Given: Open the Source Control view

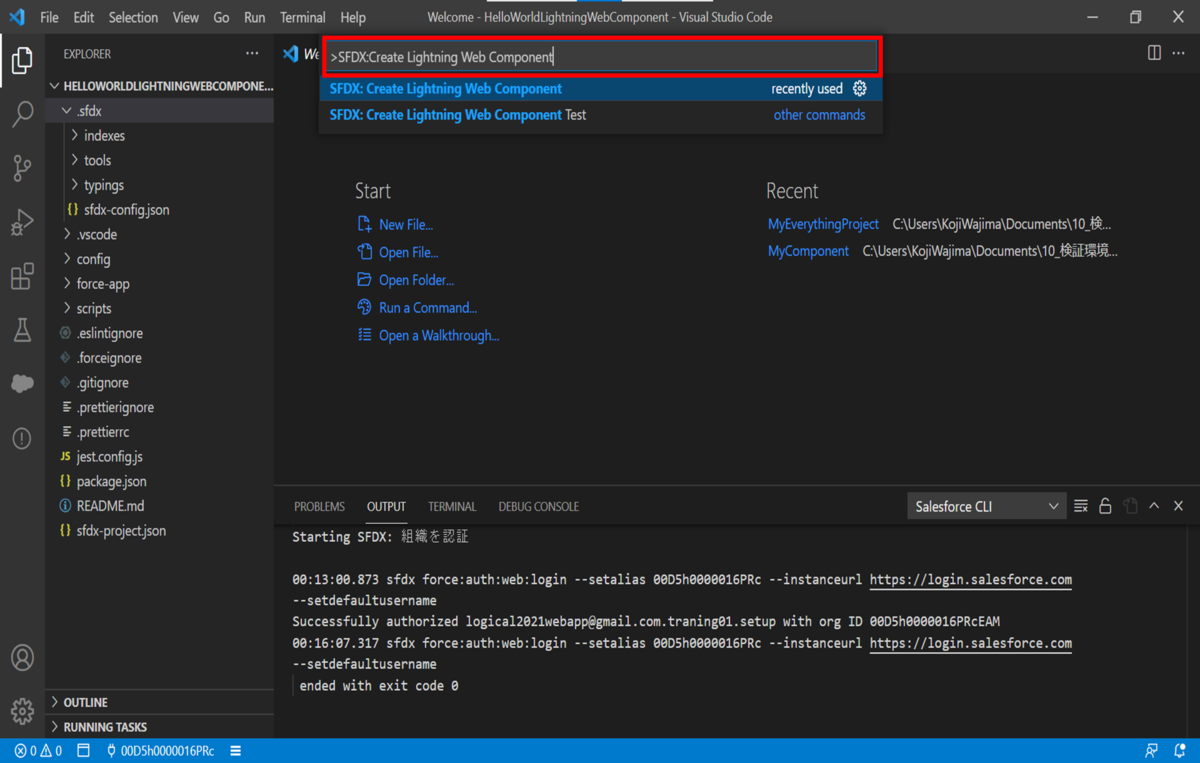Looking at the screenshot, I should pyautogui.click(x=22, y=168).
